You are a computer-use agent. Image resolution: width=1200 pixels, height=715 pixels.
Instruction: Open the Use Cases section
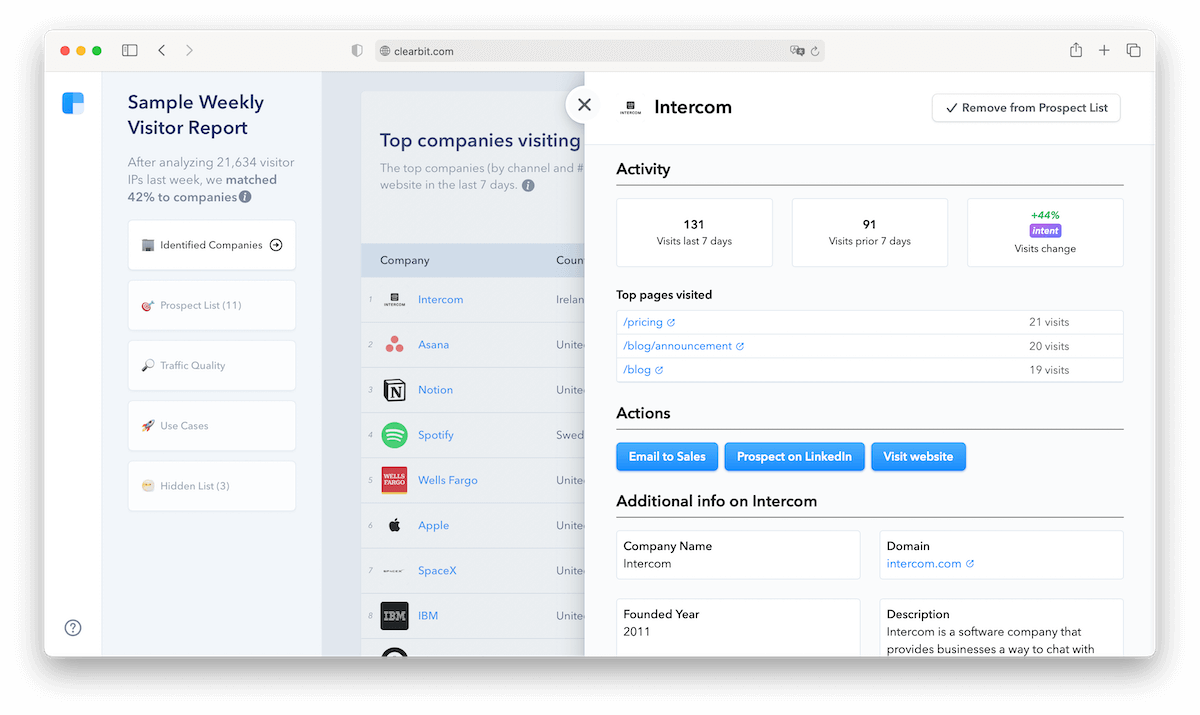212,426
